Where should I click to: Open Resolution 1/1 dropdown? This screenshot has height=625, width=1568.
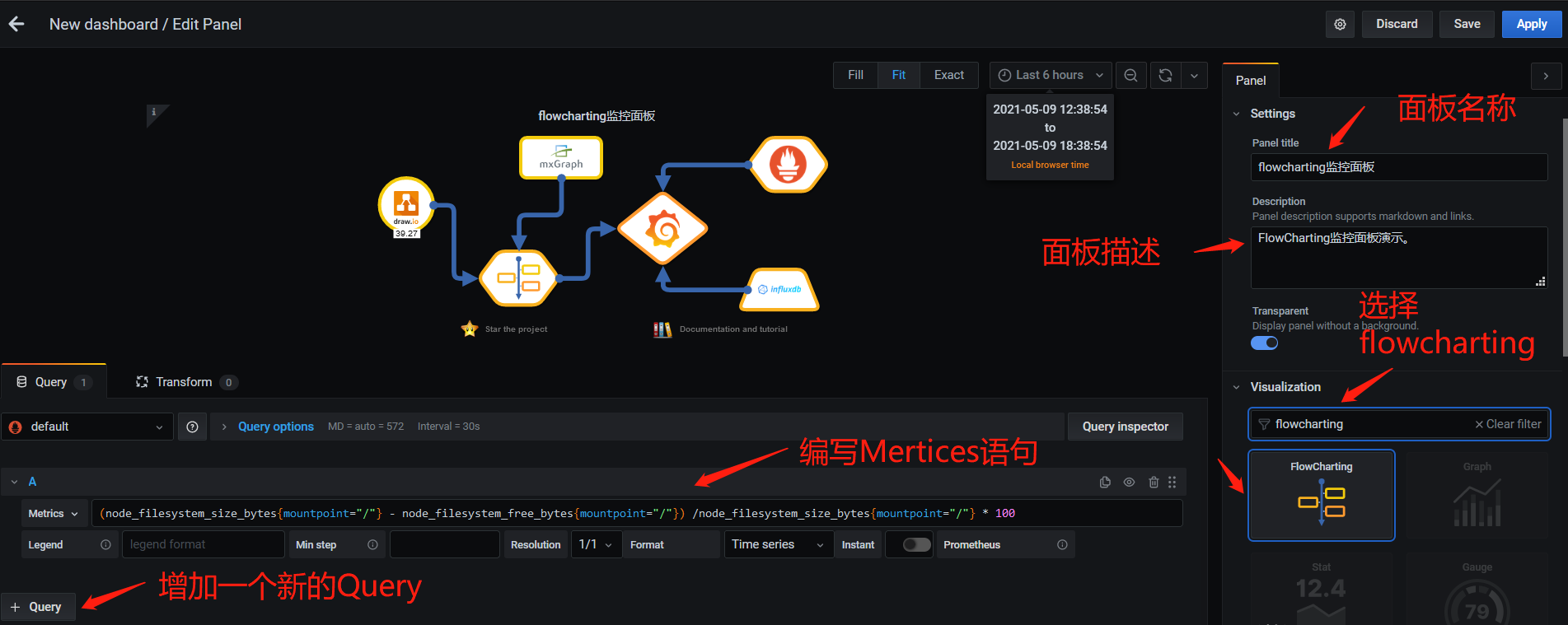pyautogui.click(x=596, y=544)
